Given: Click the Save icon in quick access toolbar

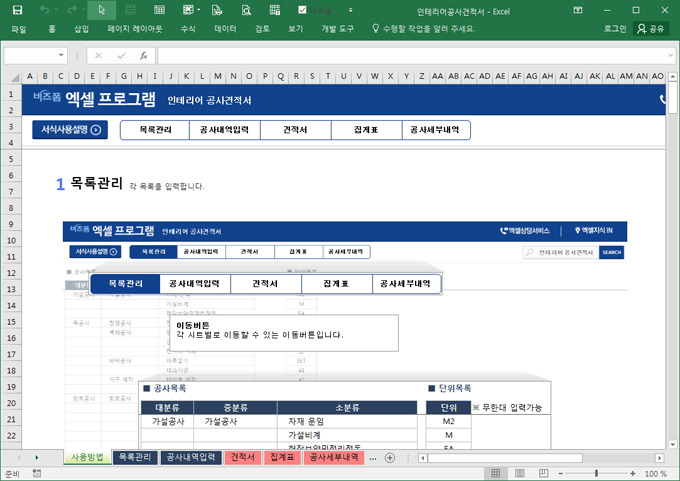Looking at the screenshot, I should pos(17,10).
